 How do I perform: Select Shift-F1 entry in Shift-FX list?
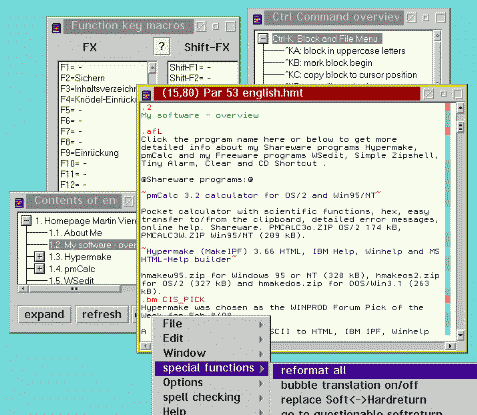190,68
